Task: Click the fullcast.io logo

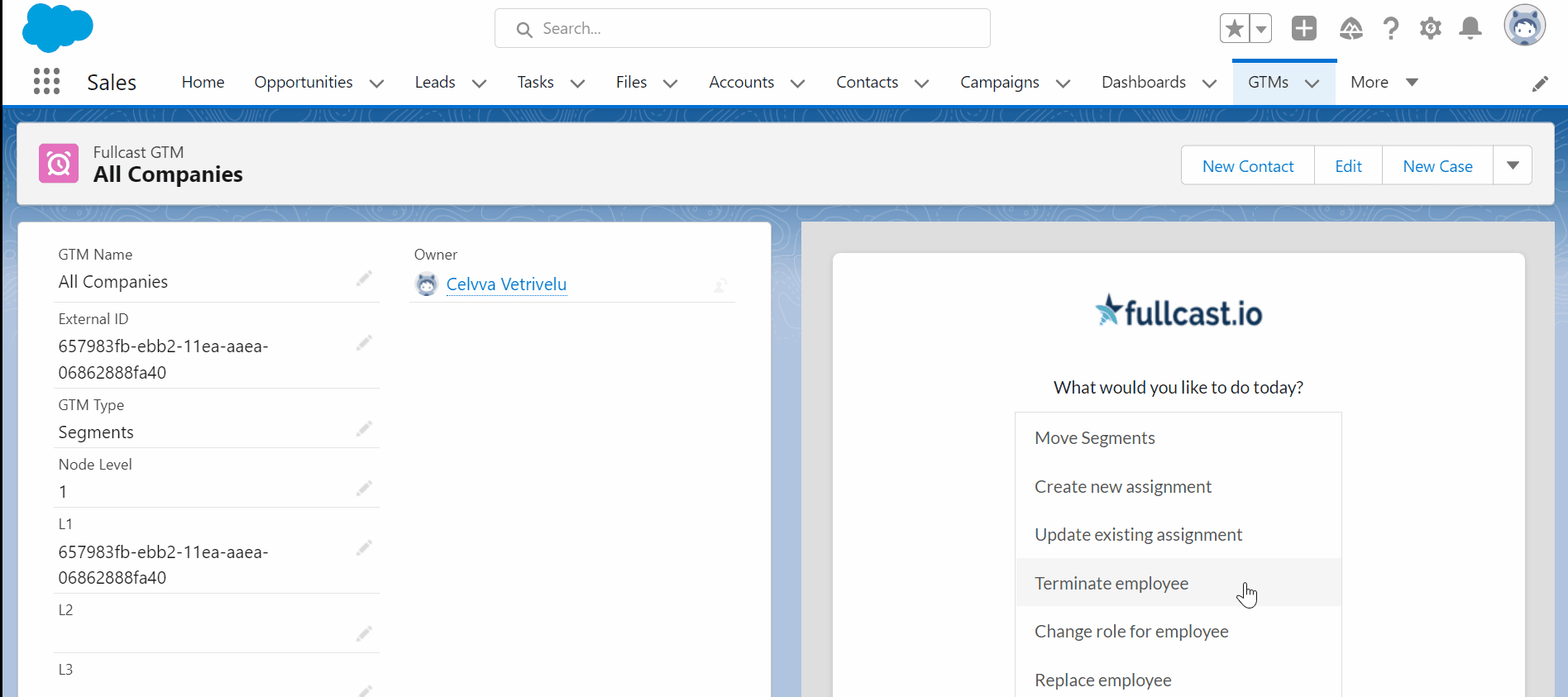Action: (x=1178, y=311)
